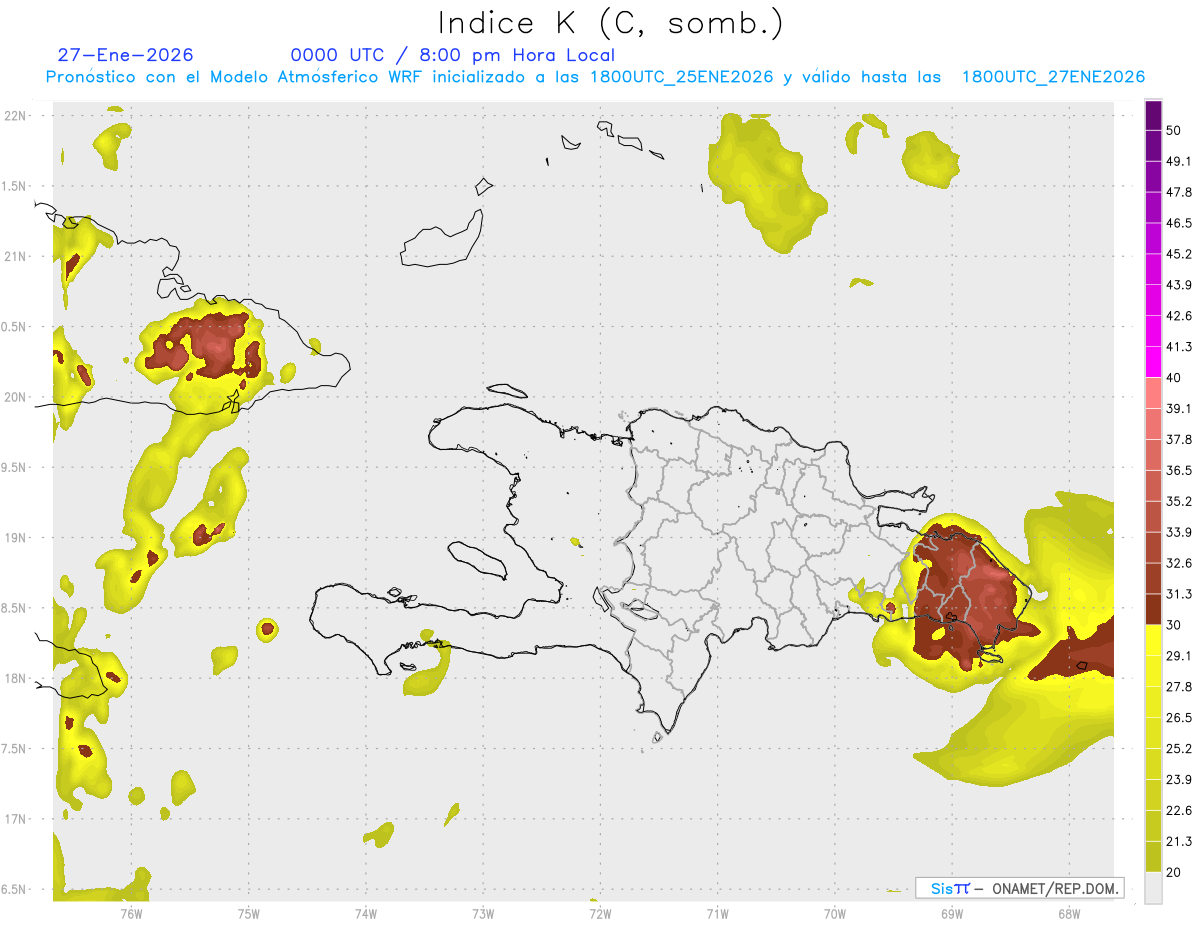1200x927 pixels.
Task: Click the colorbar value '31.3'
Action: [x=1179, y=594]
